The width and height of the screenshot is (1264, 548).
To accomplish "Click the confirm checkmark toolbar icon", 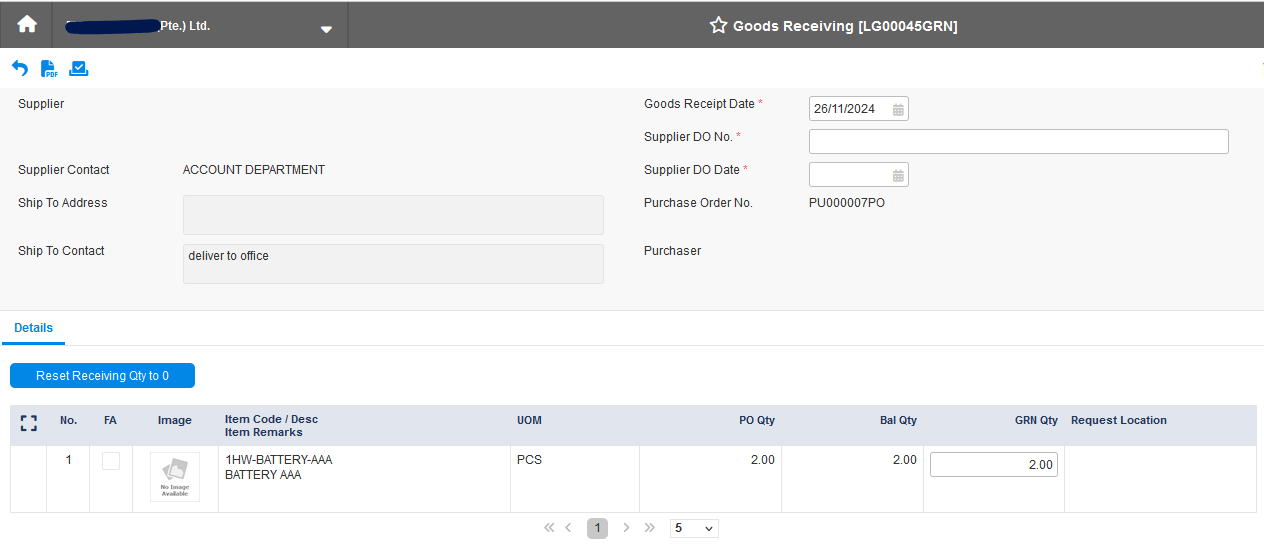I will [79, 68].
